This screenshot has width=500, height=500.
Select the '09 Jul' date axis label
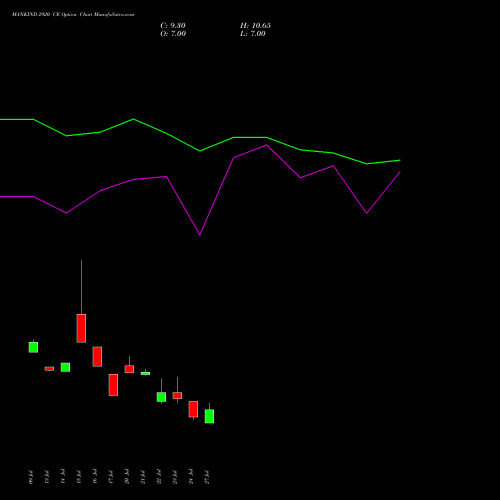[31, 477]
